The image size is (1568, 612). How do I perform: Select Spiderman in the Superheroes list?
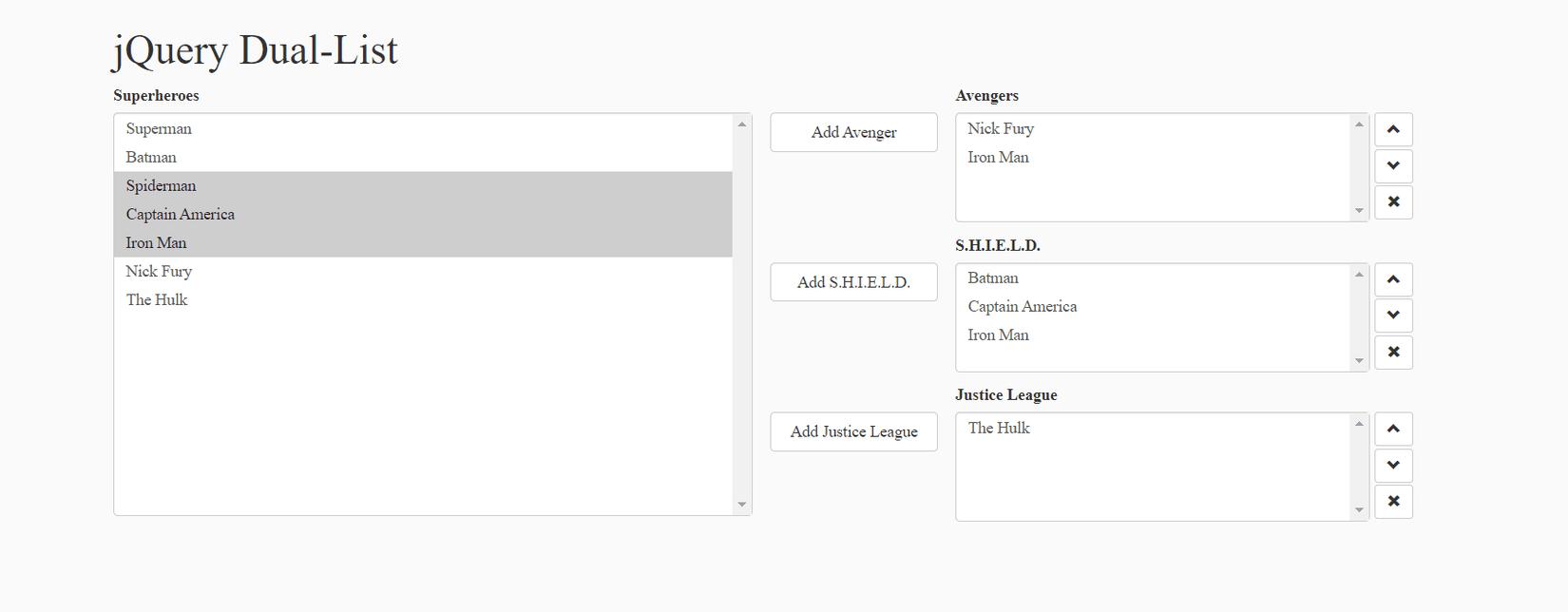tap(161, 186)
